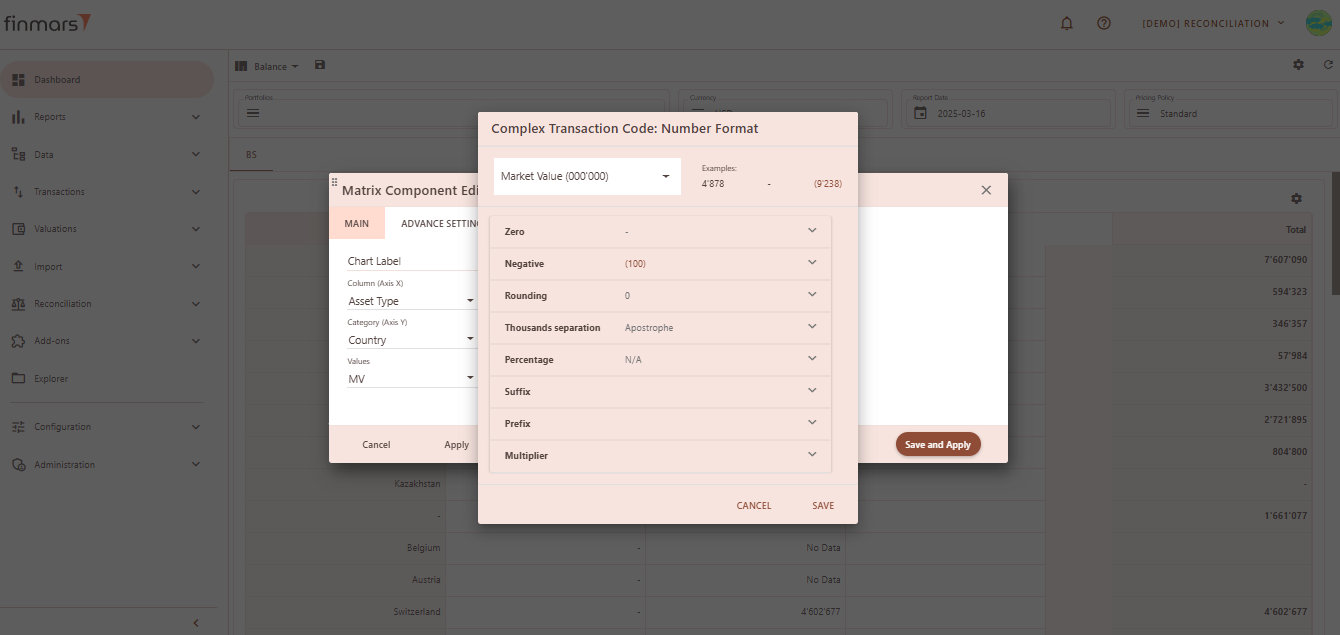Switch to the Advance Settings tab

tap(438, 224)
